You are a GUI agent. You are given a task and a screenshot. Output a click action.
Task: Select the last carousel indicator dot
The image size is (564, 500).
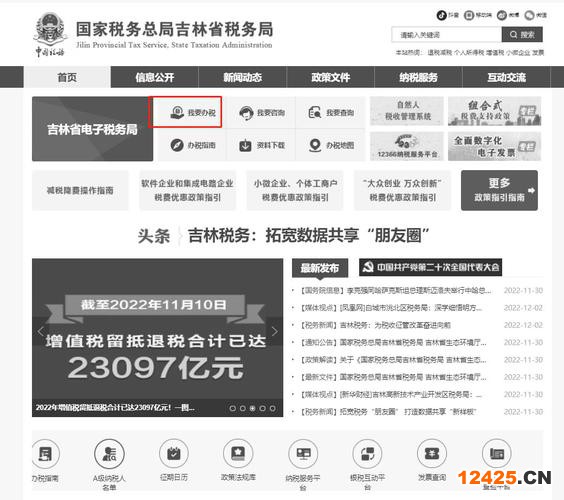pyautogui.click(x=273, y=408)
